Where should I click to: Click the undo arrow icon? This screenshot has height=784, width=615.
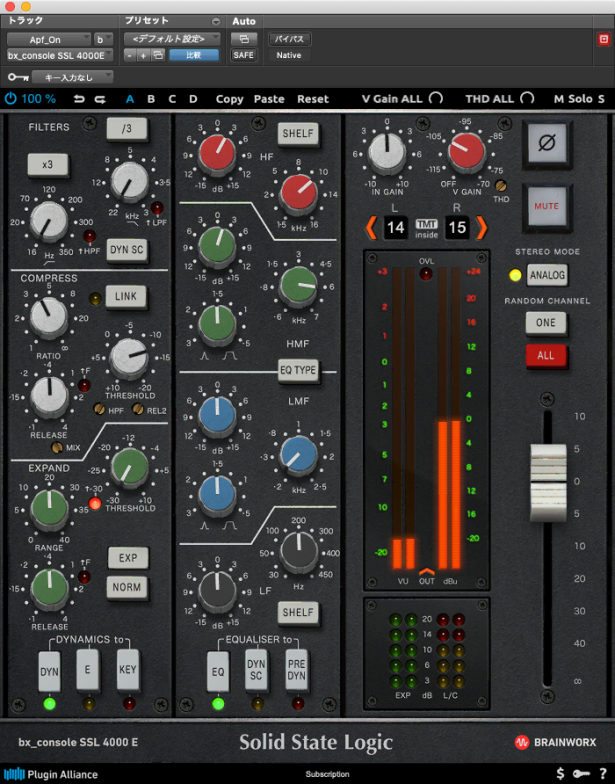[x=79, y=99]
